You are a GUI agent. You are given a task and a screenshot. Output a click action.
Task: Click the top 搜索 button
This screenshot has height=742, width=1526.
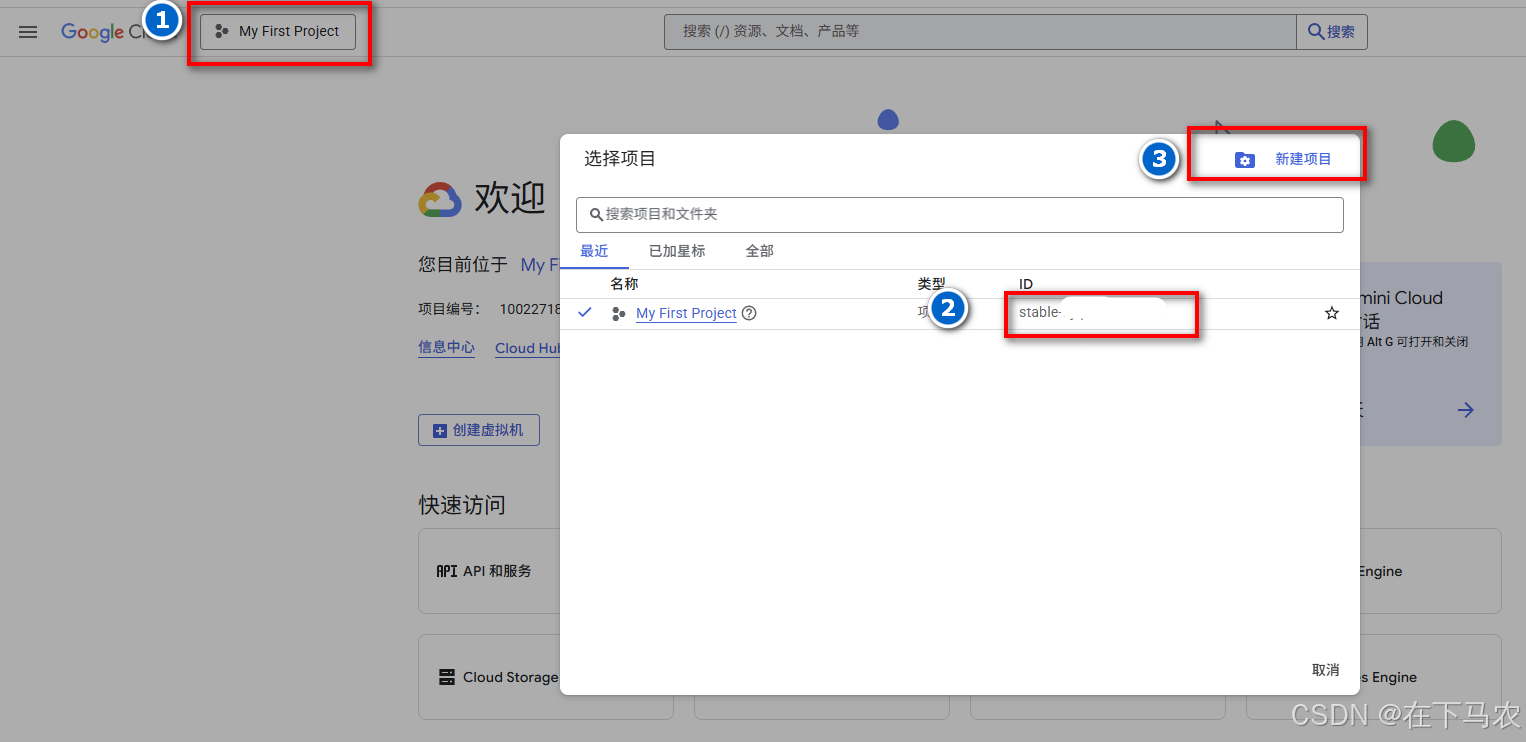(x=1332, y=32)
